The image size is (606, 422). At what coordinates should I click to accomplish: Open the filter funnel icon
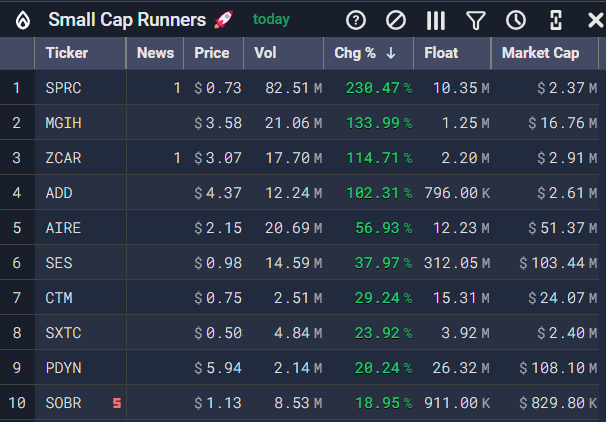point(476,20)
